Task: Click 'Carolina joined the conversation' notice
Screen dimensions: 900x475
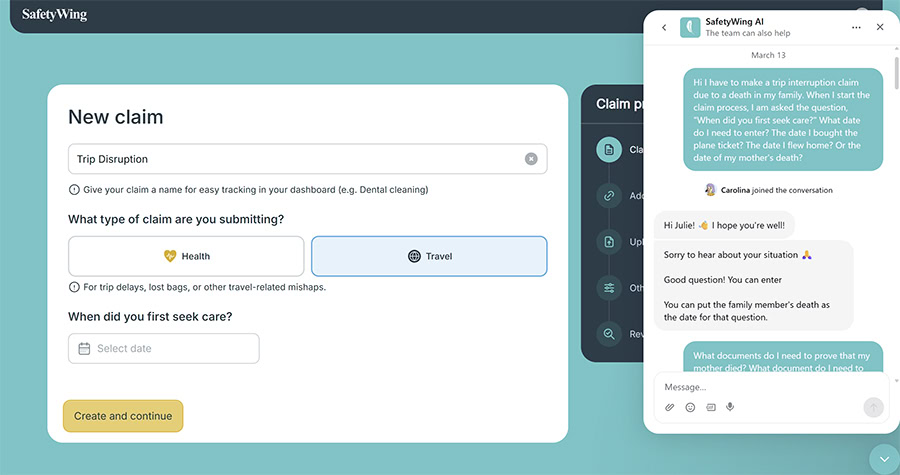Action: (x=769, y=190)
